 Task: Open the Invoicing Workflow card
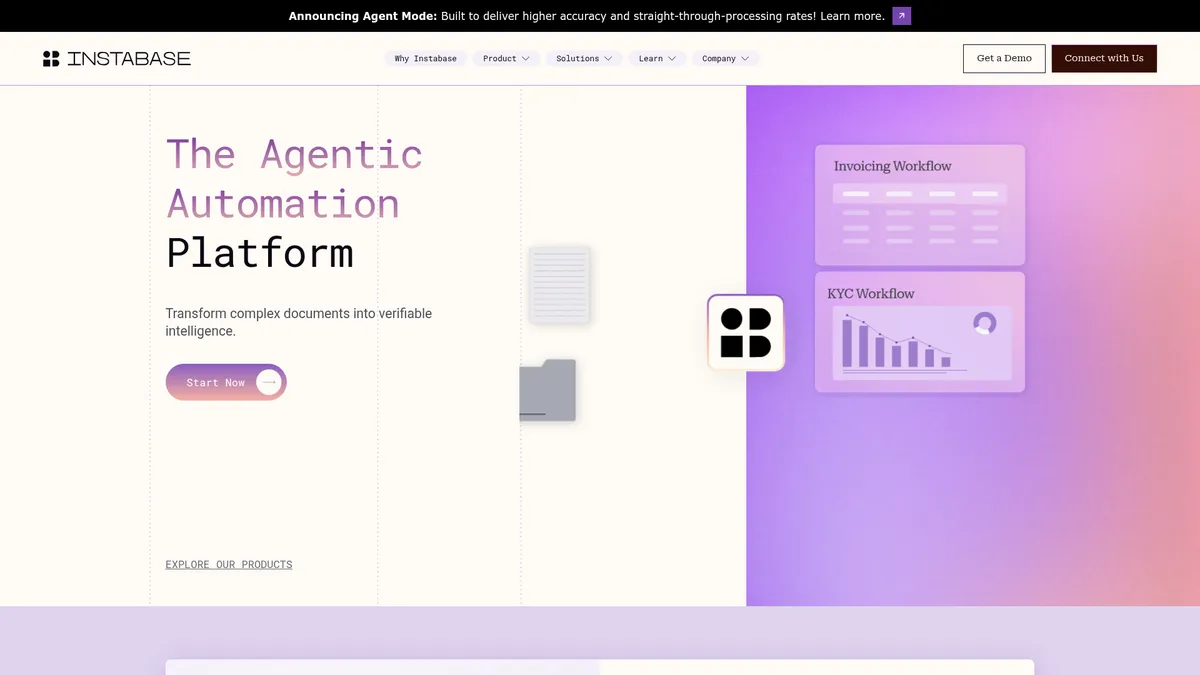pos(920,205)
